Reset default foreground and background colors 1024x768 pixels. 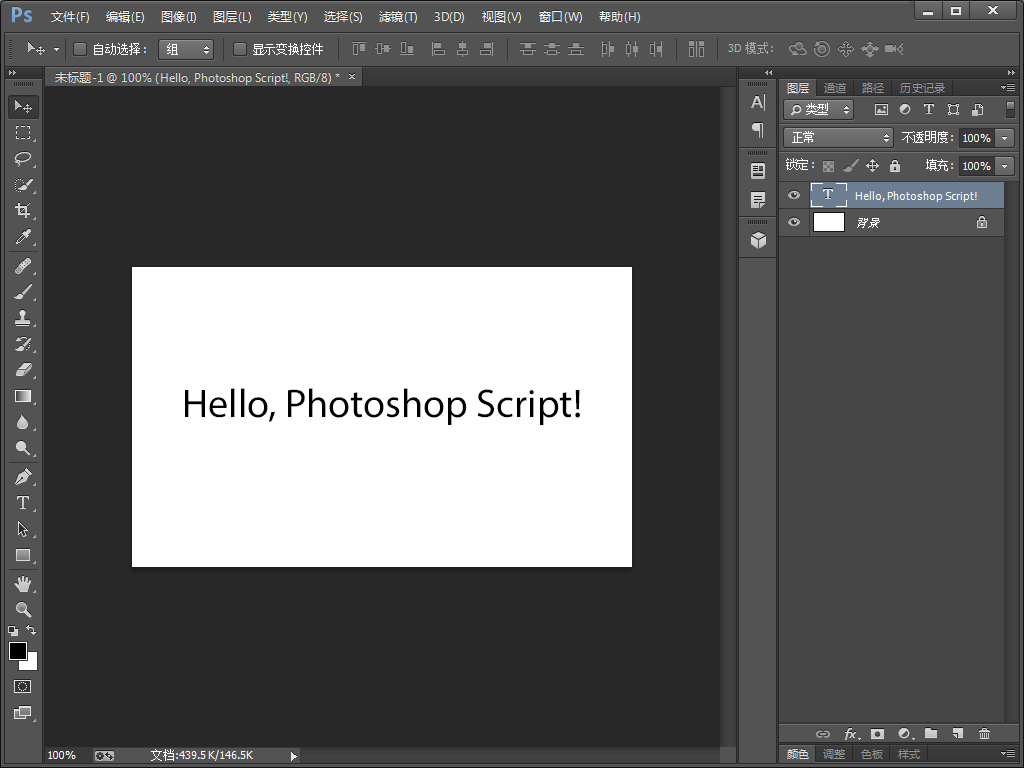click(13, 631)
